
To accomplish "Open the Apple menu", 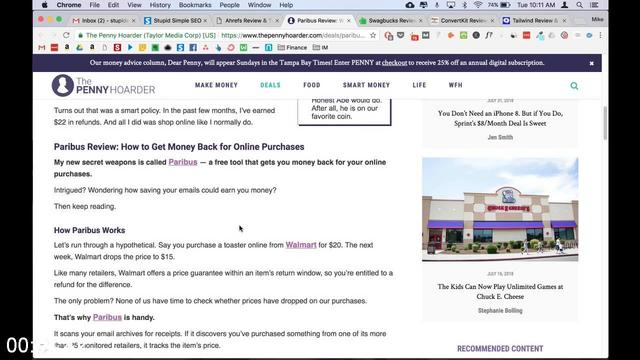I will 44,5.
